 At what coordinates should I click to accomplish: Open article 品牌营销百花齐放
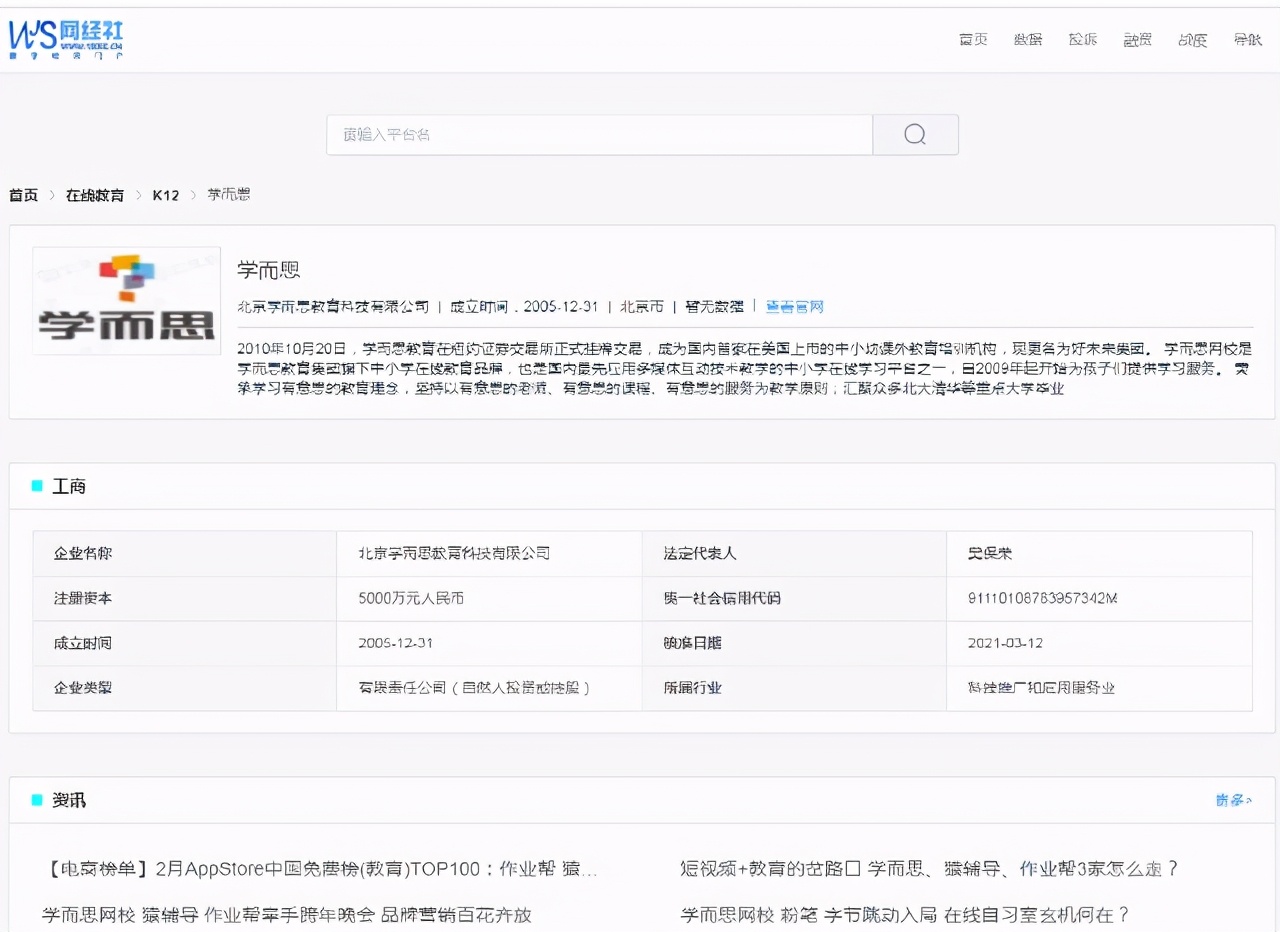tap(287, 915)
